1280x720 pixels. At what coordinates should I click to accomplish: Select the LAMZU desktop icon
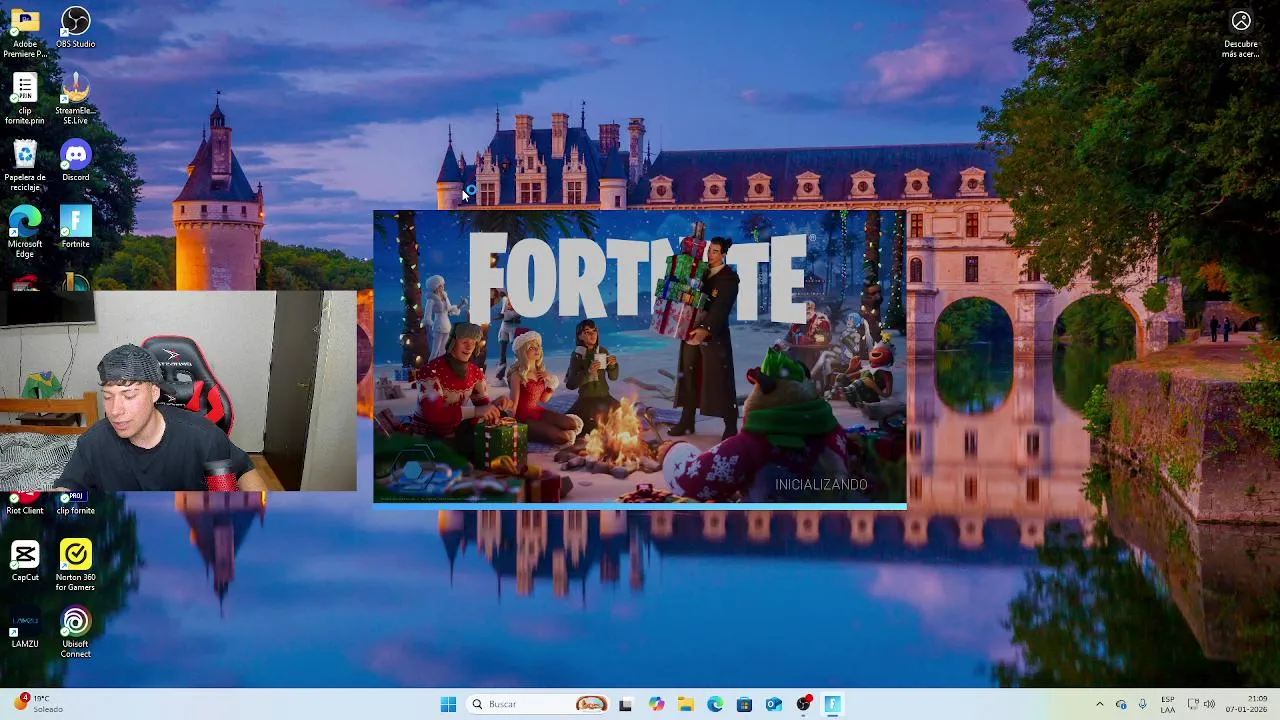tap(25, 628)
